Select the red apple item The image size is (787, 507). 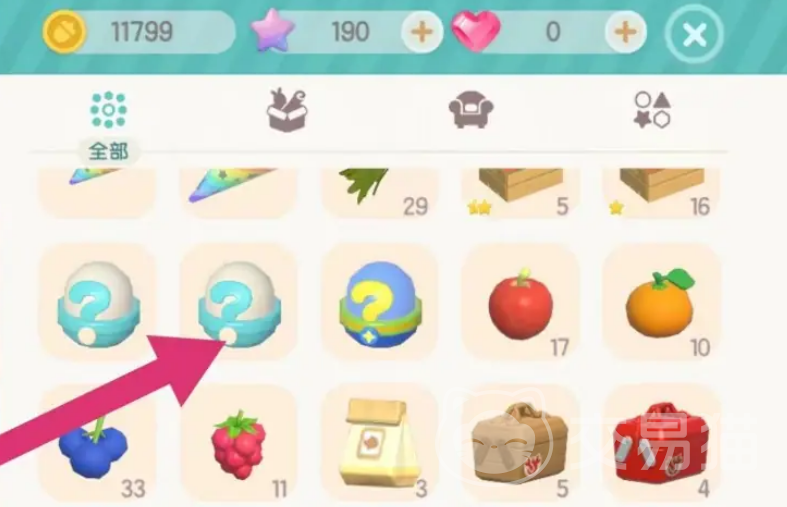[x=520, y=303]
